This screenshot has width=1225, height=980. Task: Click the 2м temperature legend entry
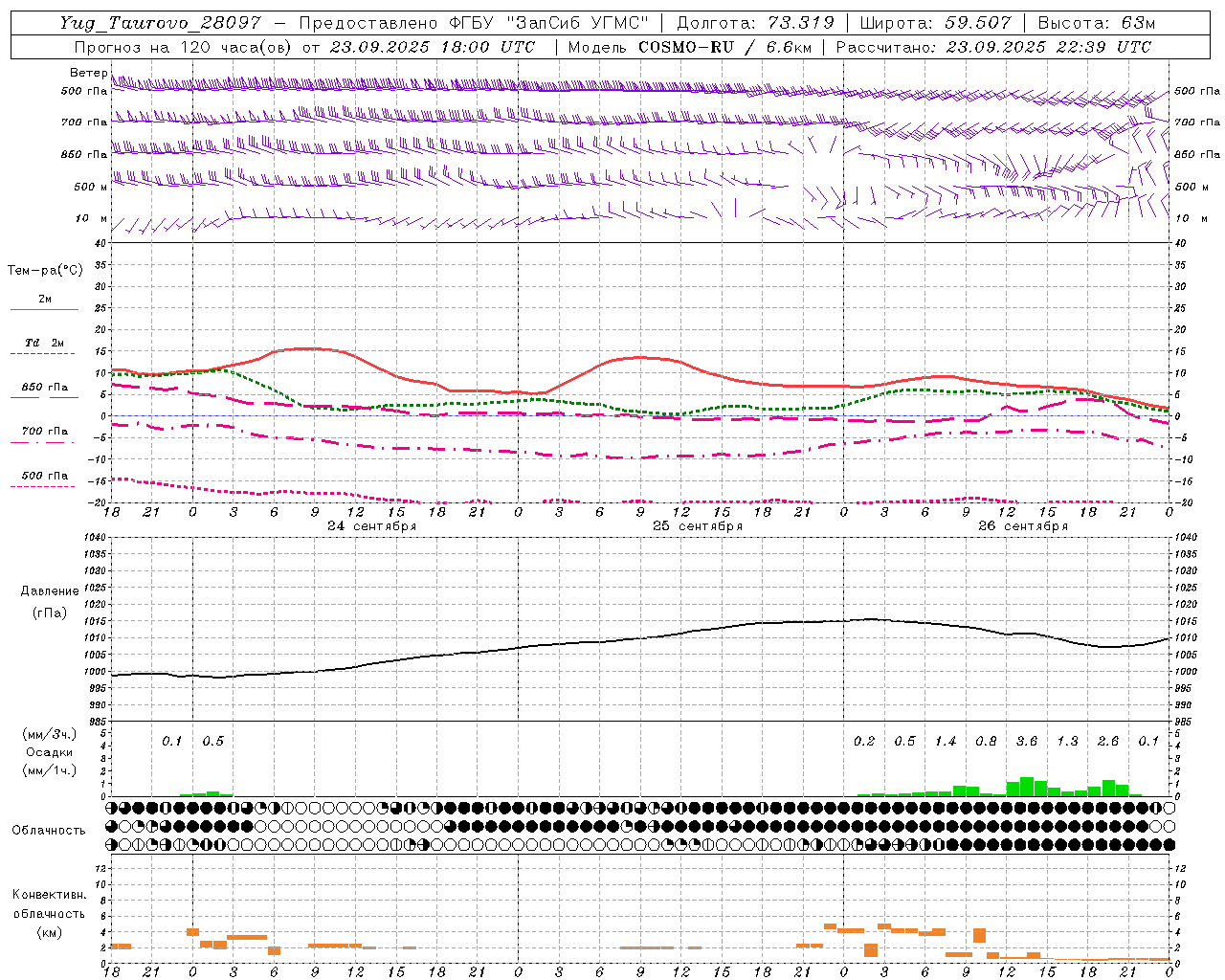point(45,300)
